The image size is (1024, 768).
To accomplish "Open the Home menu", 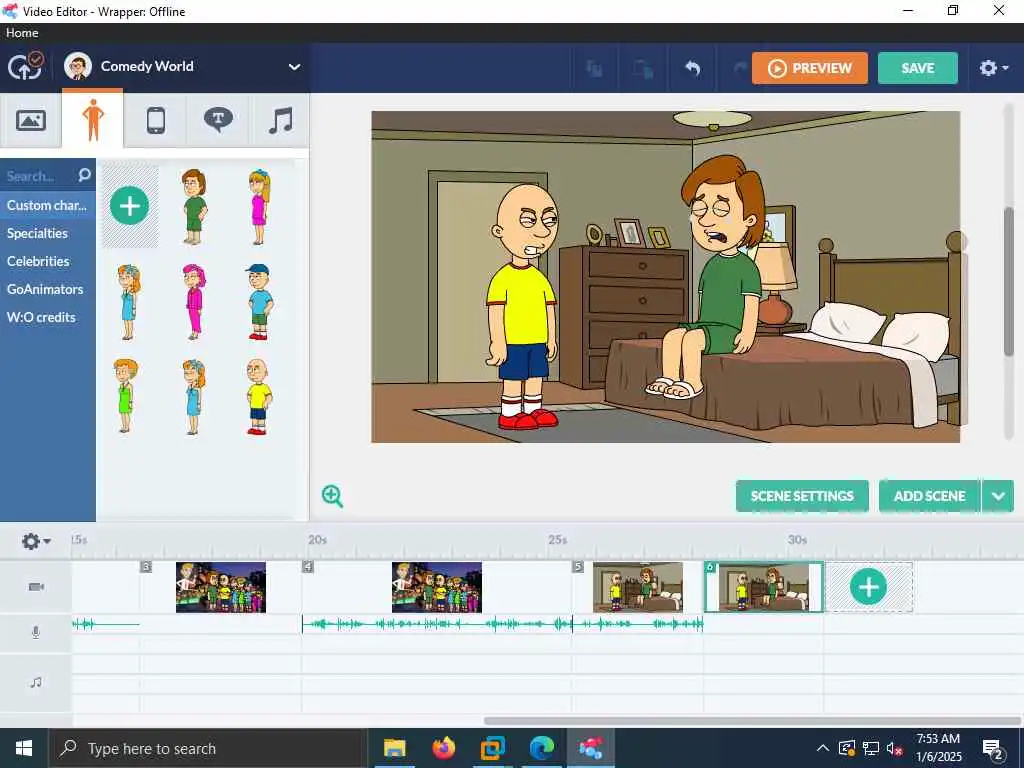I will coord(22,33).
